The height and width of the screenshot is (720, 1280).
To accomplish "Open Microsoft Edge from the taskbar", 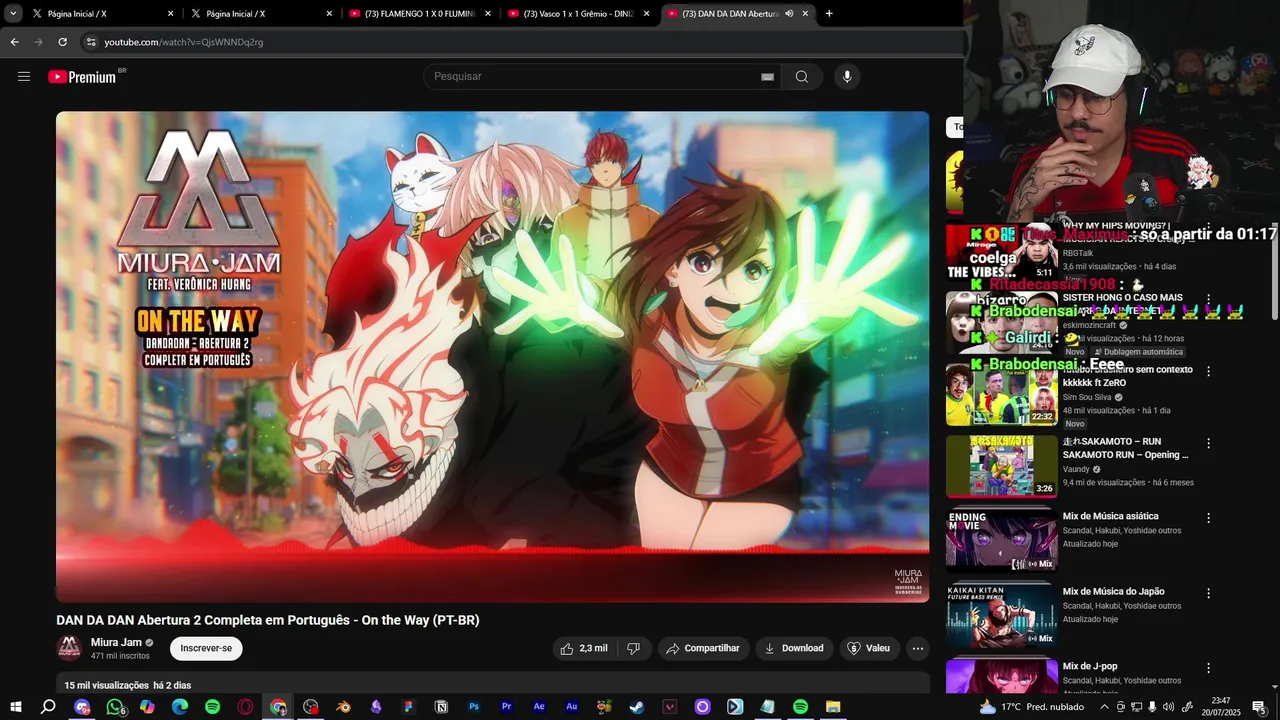I will coord(180,707).
